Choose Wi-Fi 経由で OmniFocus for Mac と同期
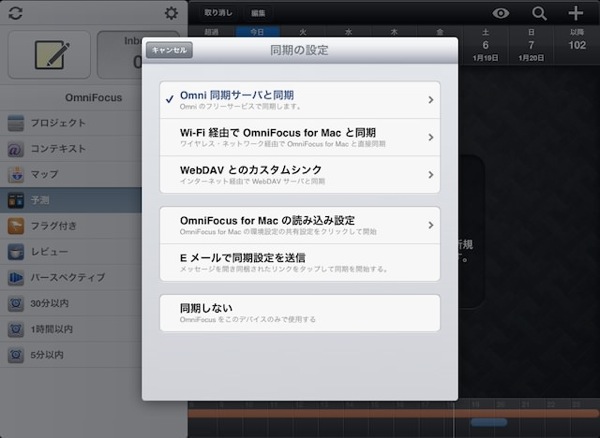The image size is (600, 438). 300,137
